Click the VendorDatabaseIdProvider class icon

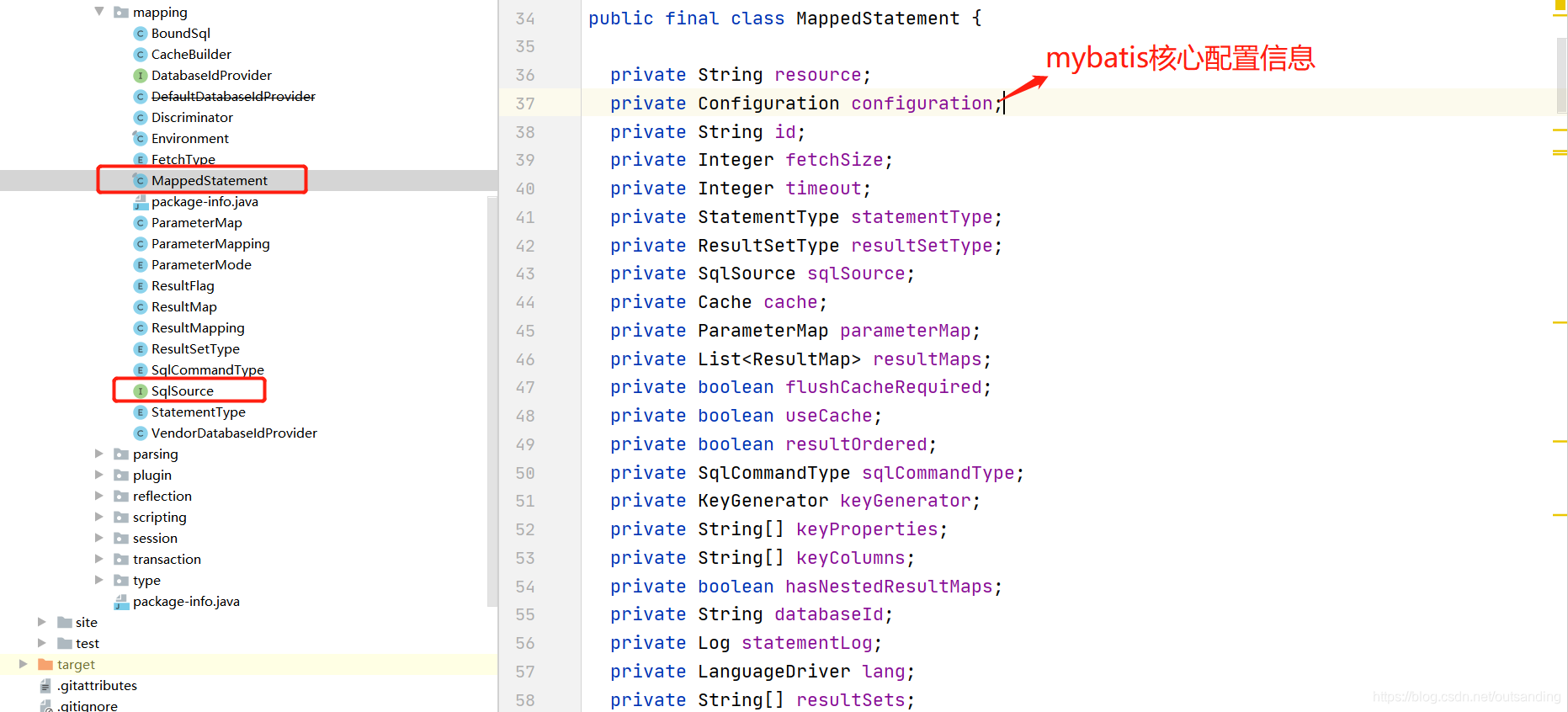(141, 433)
